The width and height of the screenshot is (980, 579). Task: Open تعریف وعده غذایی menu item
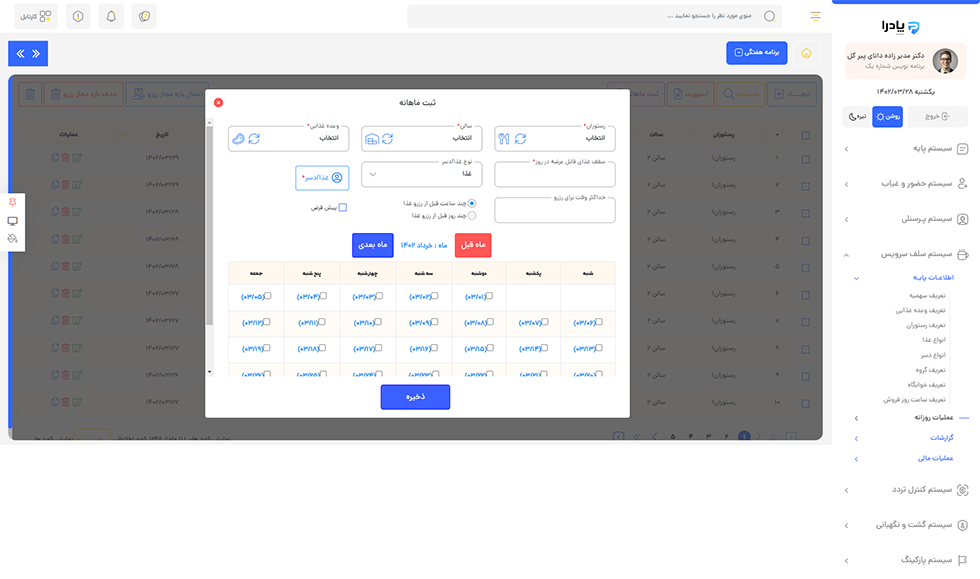pos(920,310)
